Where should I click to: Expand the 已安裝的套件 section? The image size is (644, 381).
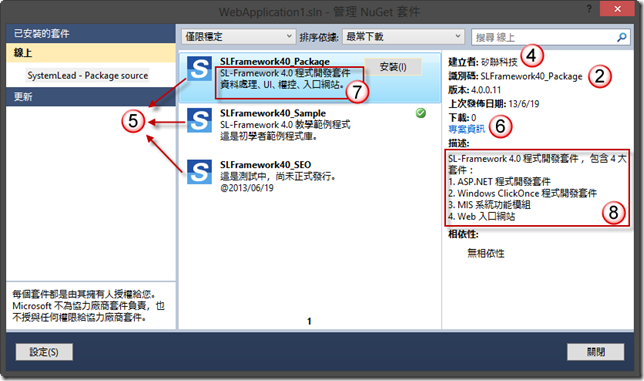[91, 33]
